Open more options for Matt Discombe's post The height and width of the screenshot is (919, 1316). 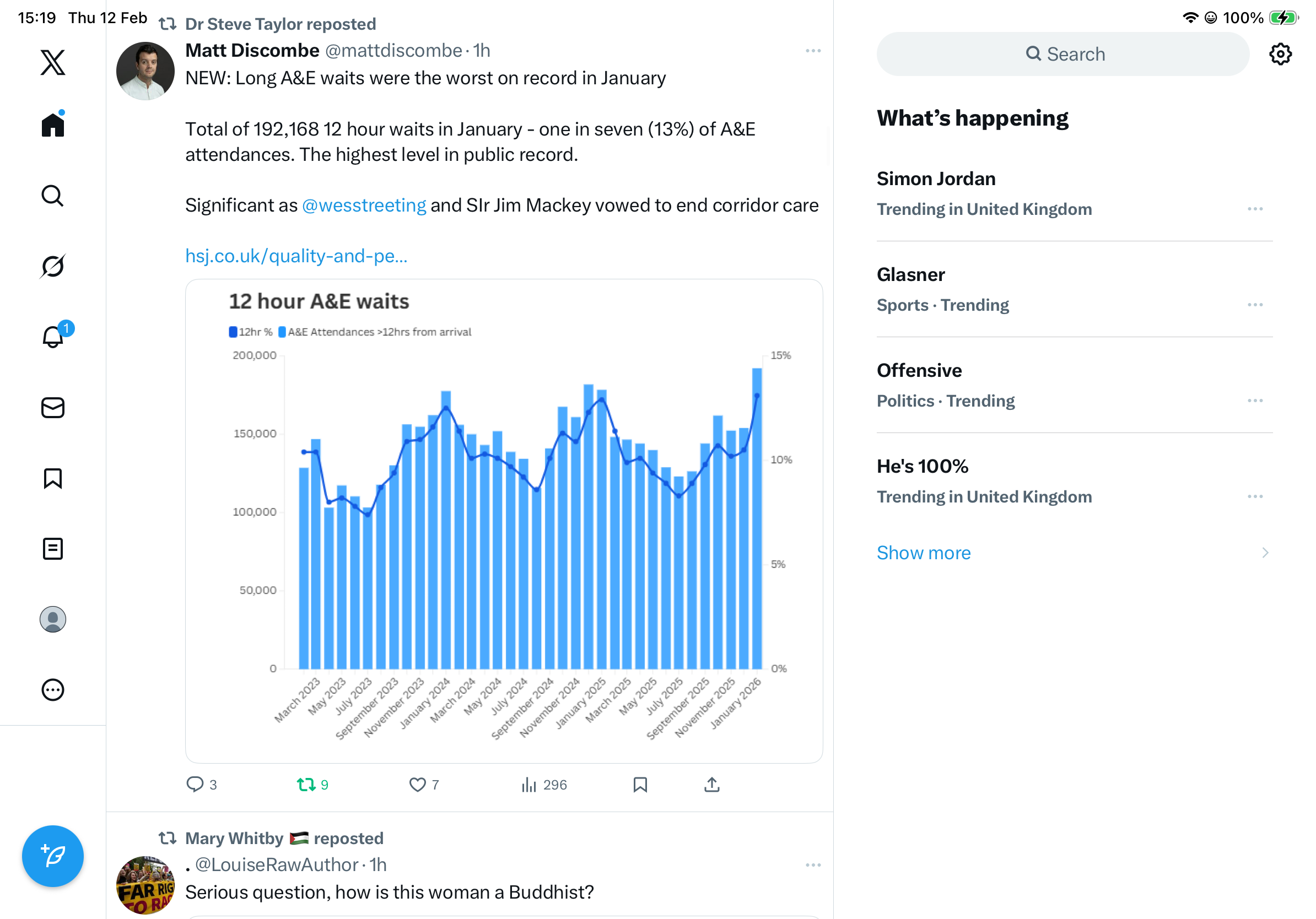click(813, 51)
